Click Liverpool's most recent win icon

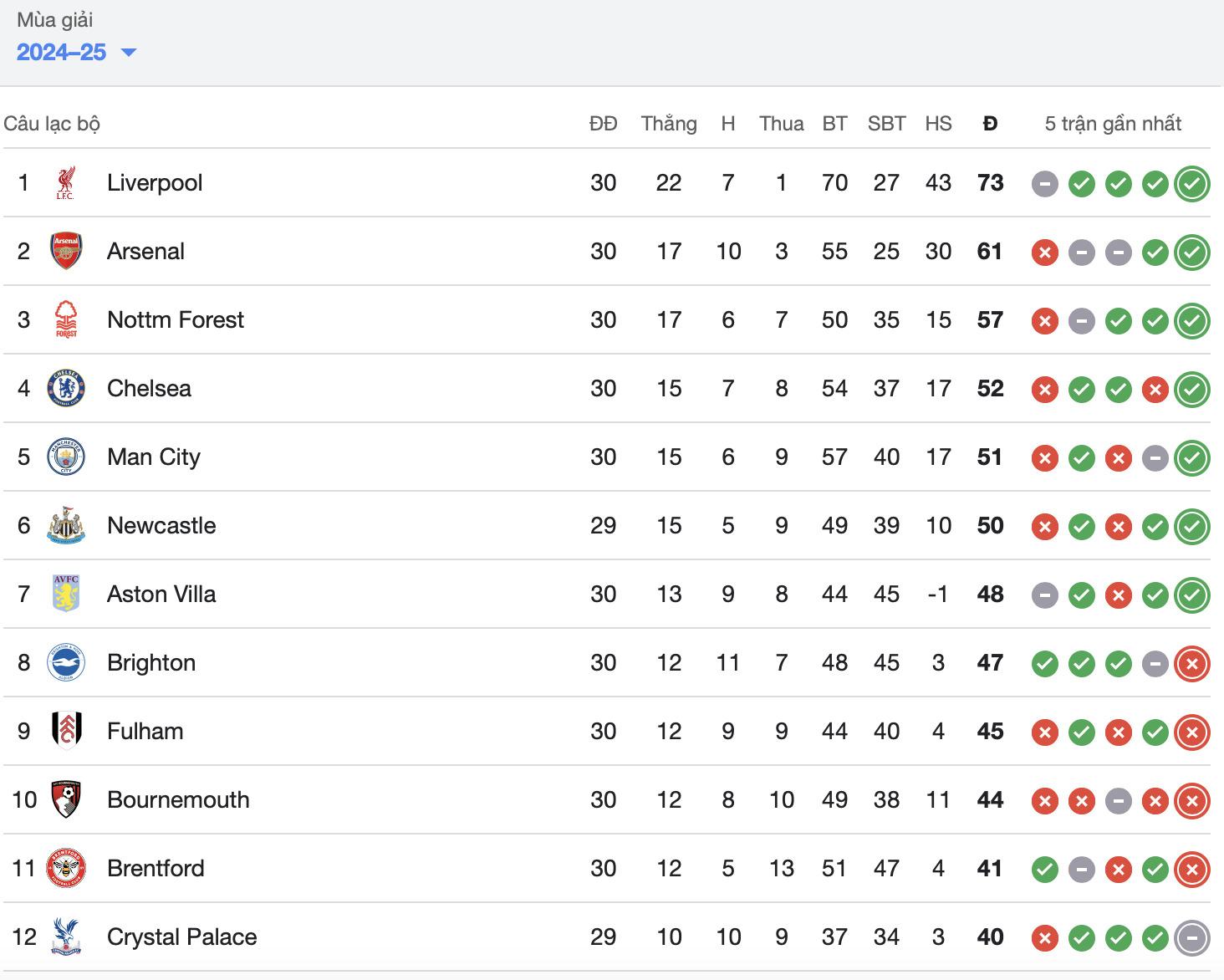[x=1191, y=183]
